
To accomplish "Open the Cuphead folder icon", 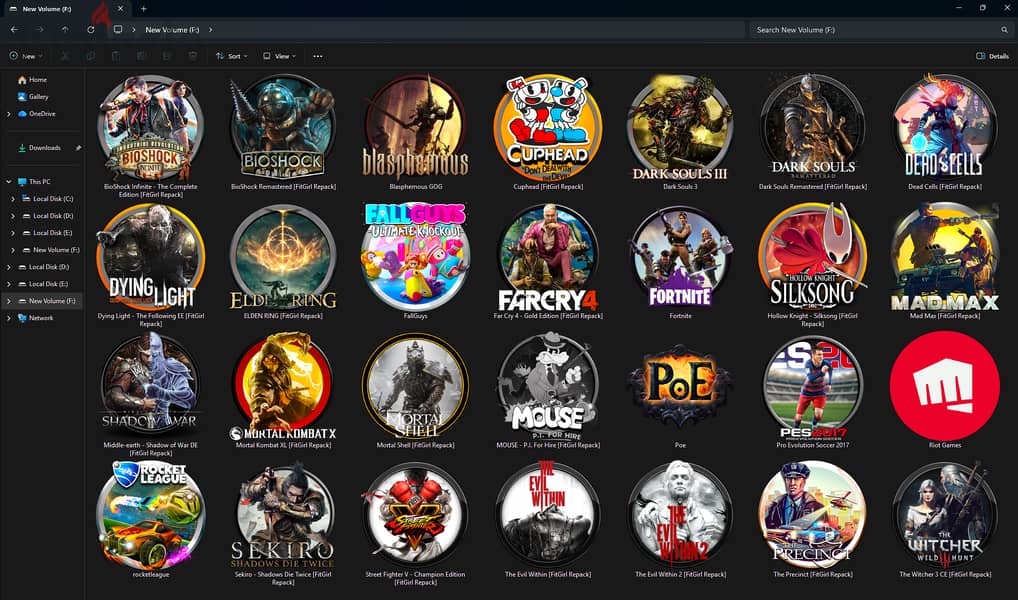I will pos(548,128).
